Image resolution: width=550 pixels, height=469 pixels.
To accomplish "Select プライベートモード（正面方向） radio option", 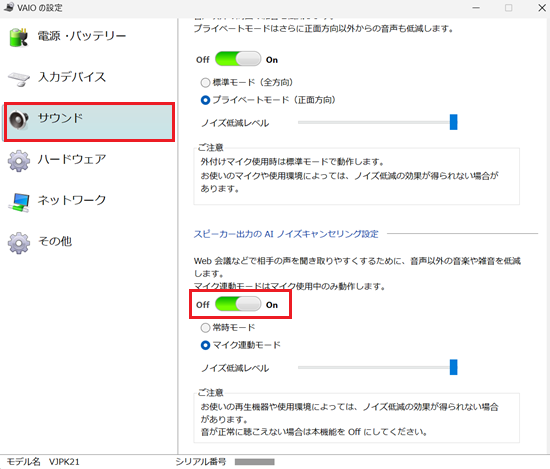I will (205, 100).
